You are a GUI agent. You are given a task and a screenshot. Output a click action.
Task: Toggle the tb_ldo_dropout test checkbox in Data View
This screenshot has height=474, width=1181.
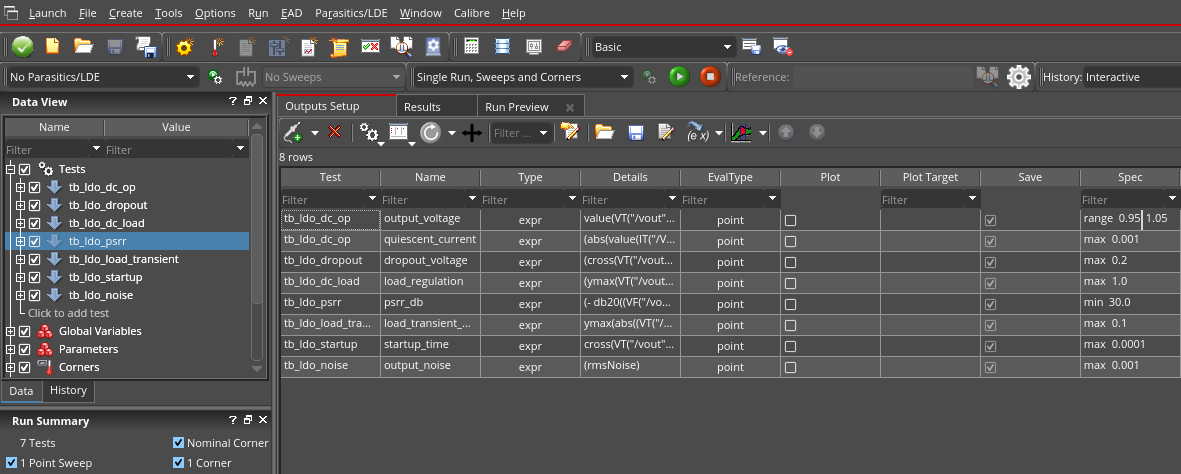pyautogui.click(x=35, y=206)
